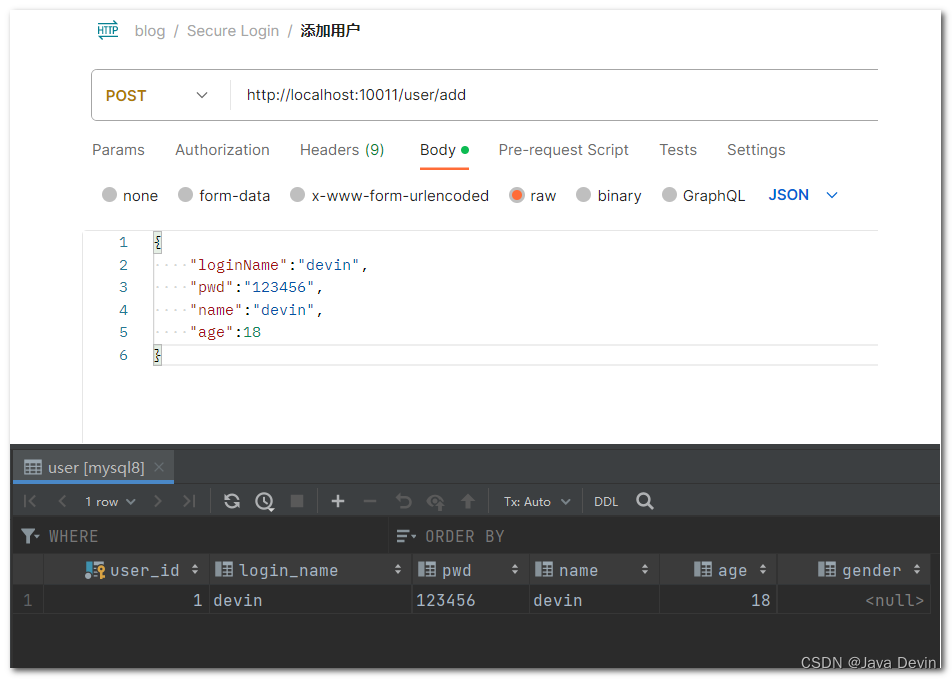Revert changes with the undo icon
Viewport: 952px width, 679px height.
[x=403, y=501]
